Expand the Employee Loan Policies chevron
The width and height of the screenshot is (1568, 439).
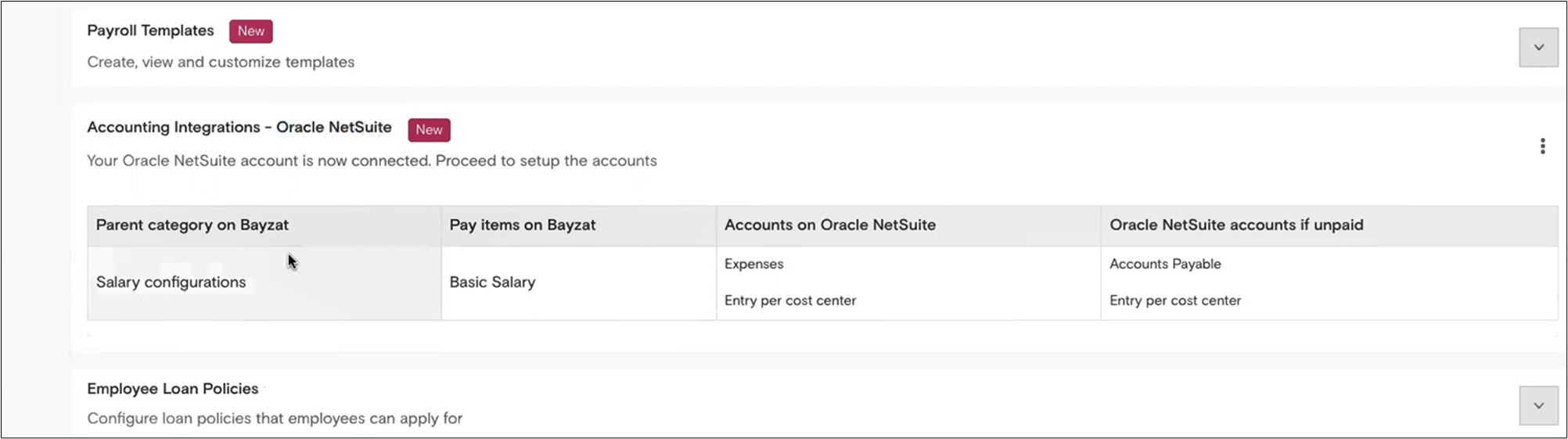1538,405
